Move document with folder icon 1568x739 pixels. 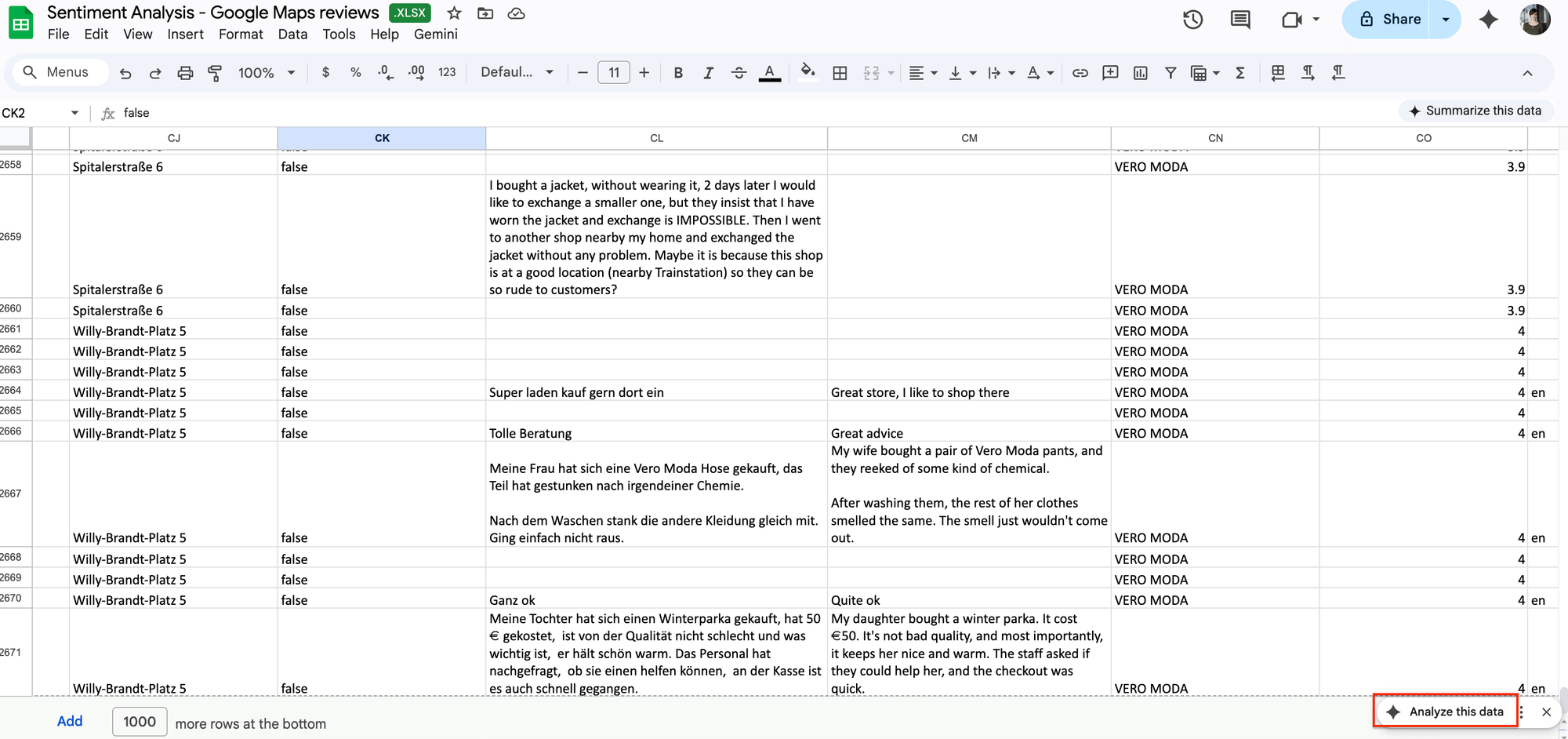485,13
